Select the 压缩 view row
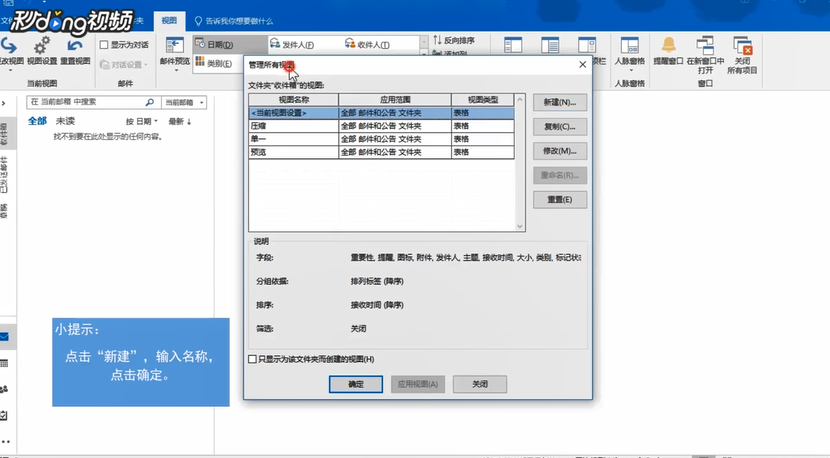 381,126
